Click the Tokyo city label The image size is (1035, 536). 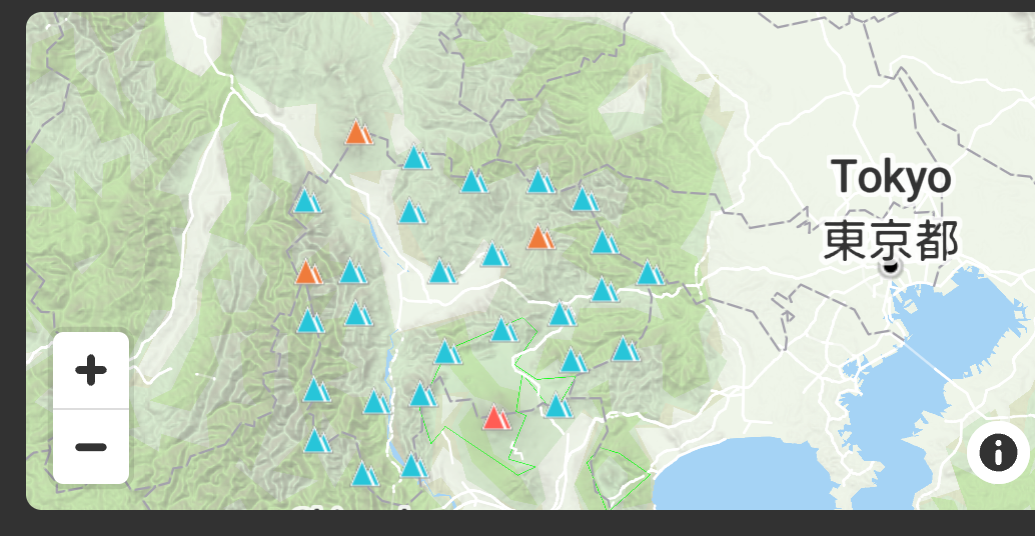(x=891, y=178)
